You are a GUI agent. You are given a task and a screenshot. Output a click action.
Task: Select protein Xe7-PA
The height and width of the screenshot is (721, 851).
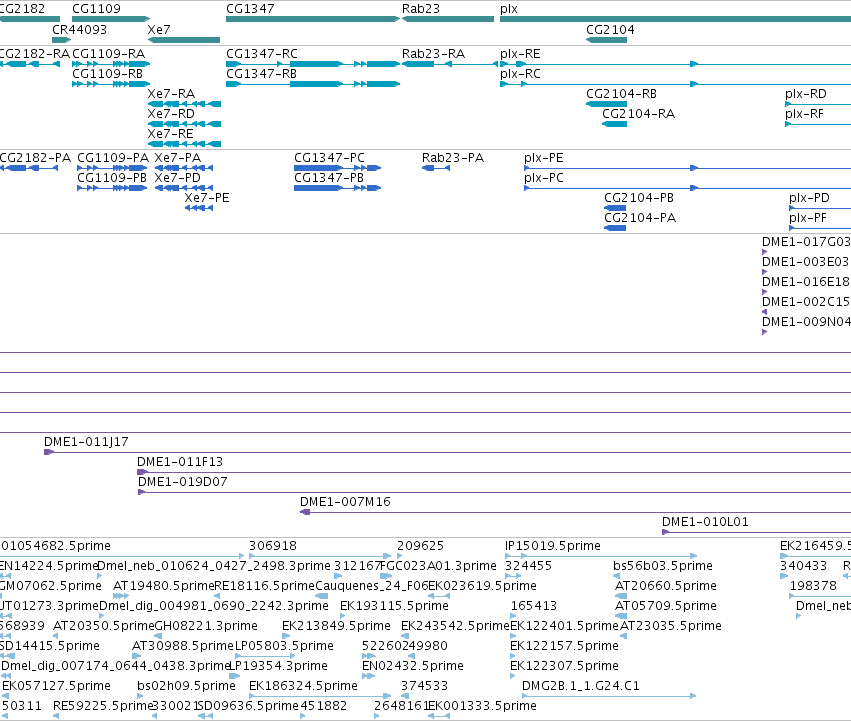(x=184, y=168)
